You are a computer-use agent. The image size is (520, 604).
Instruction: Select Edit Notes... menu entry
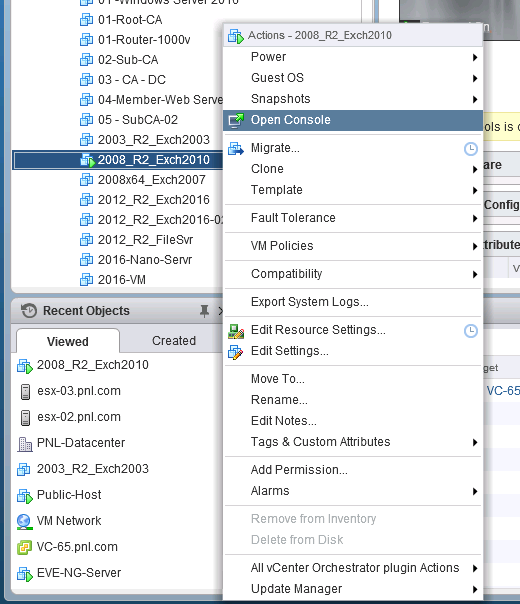click(353, 421)
